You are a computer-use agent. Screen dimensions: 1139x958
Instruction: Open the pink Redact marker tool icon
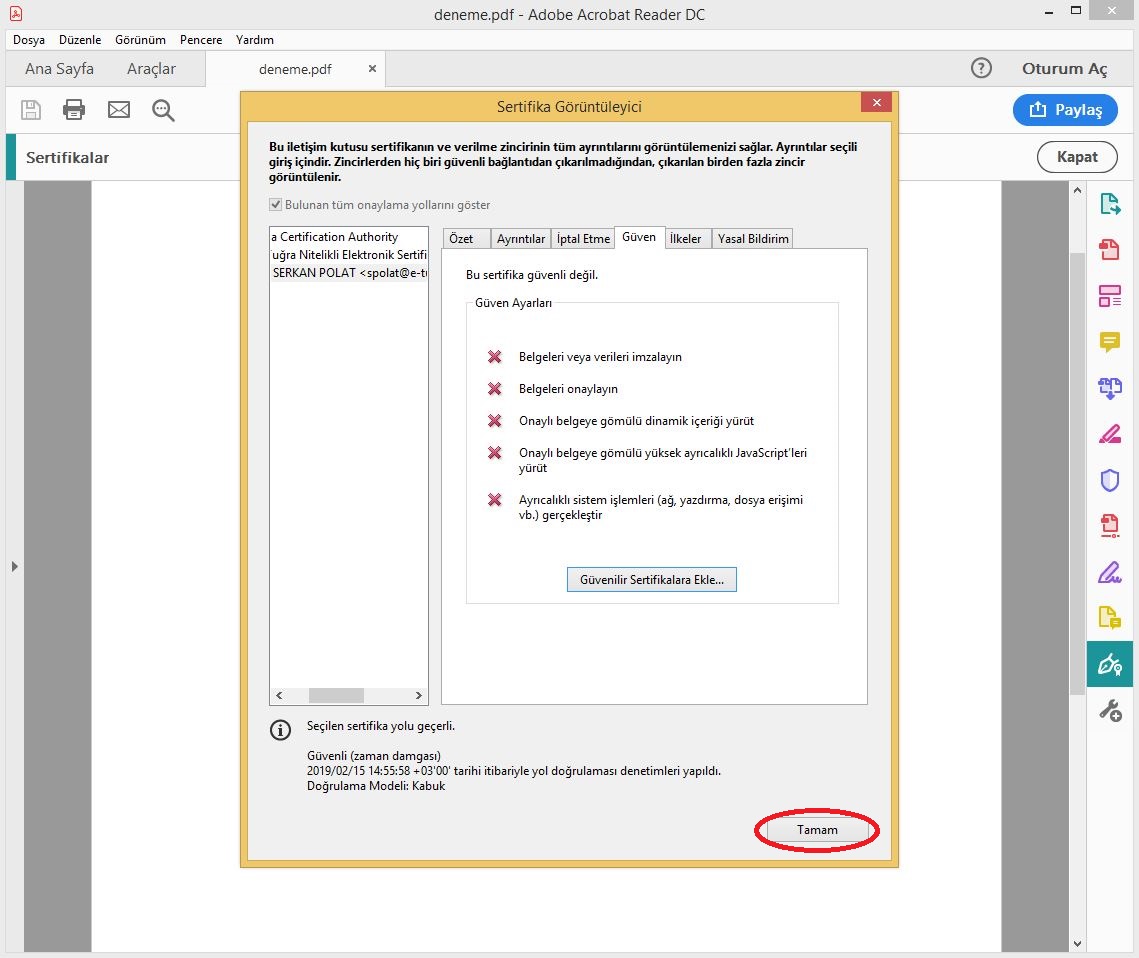coord(1109,434)
